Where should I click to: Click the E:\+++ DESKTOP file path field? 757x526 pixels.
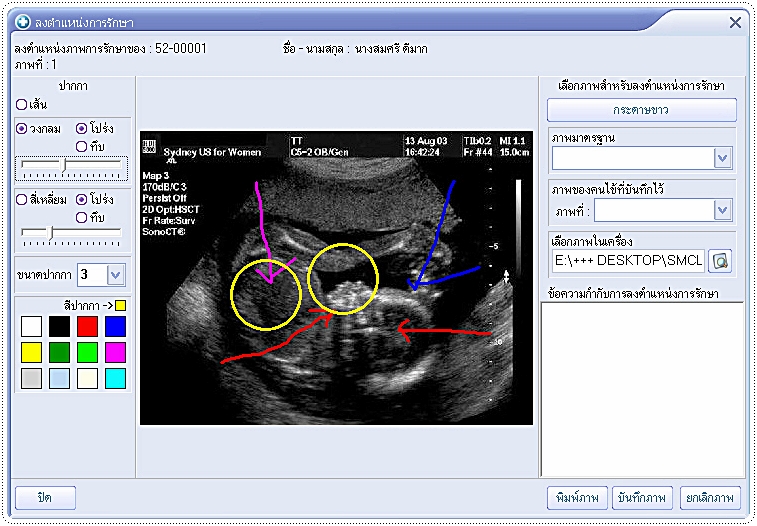pyautogui.click(x=629, y=261)
